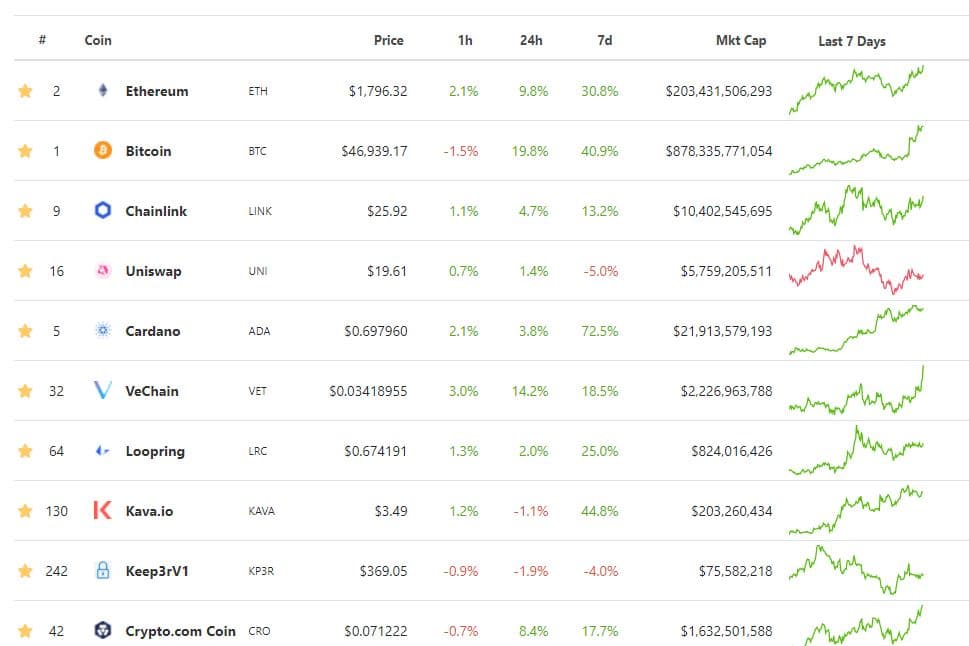Toggle VeChain's star icon
This screenshot has height=646, width=969.
click(25, 391)
